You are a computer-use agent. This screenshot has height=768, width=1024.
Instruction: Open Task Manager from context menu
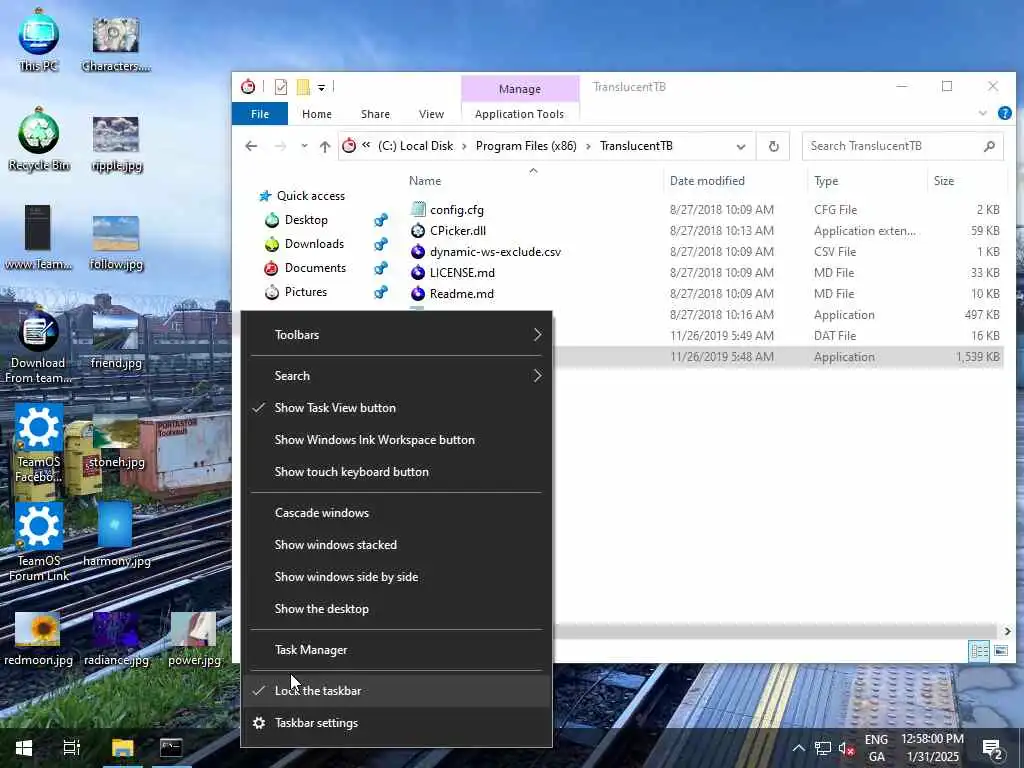[x=396, y=650]
